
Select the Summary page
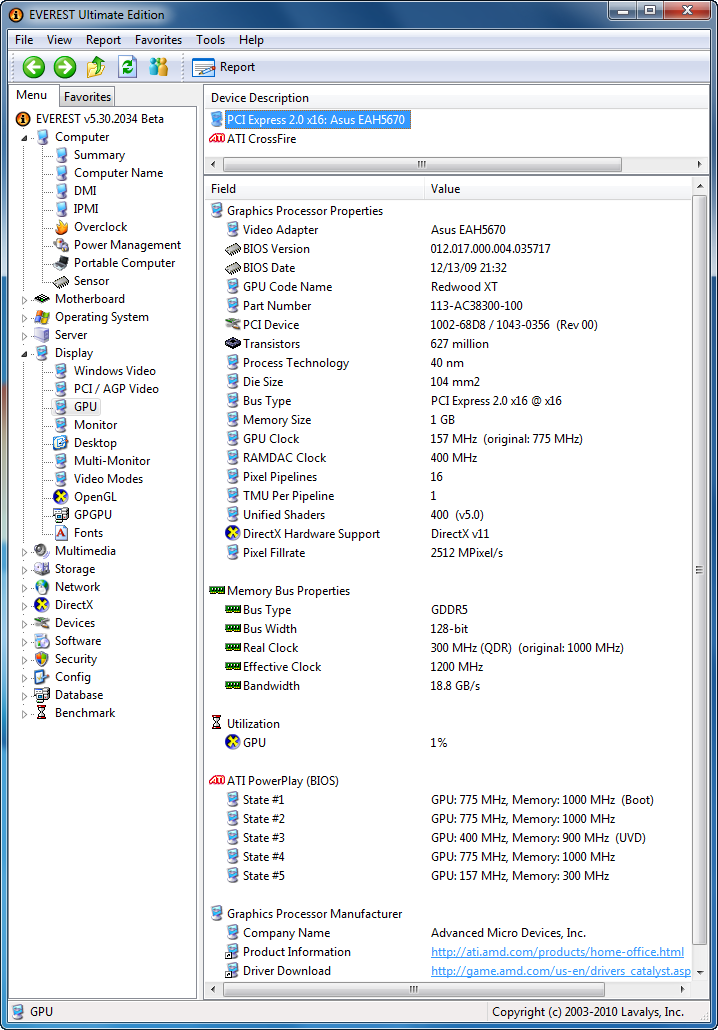(99, 155)
